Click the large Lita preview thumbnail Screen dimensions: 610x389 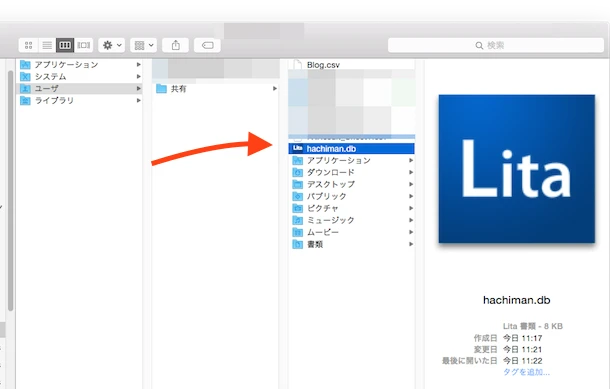(517, 169)
